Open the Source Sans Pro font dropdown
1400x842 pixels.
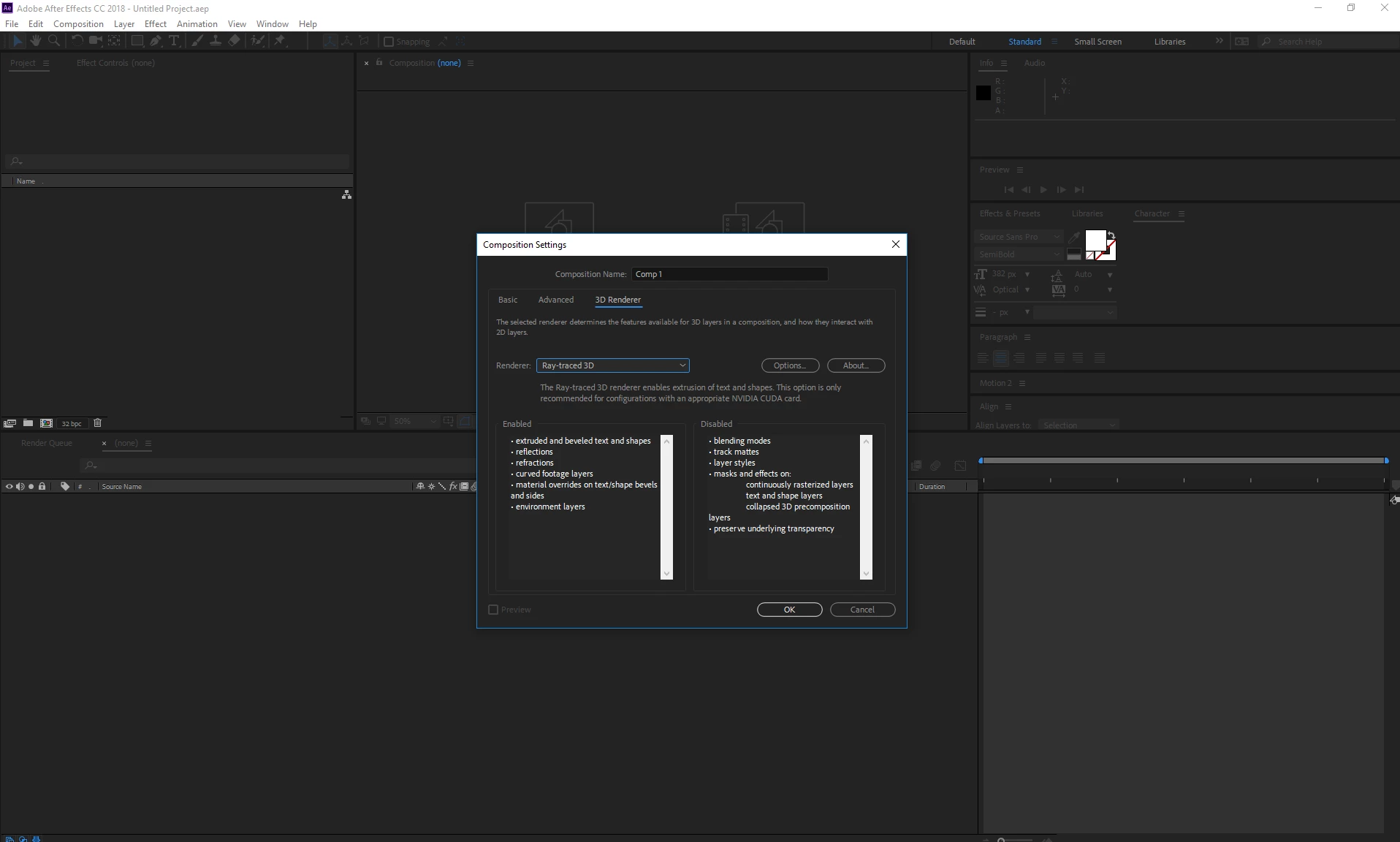pos(1019,237)
